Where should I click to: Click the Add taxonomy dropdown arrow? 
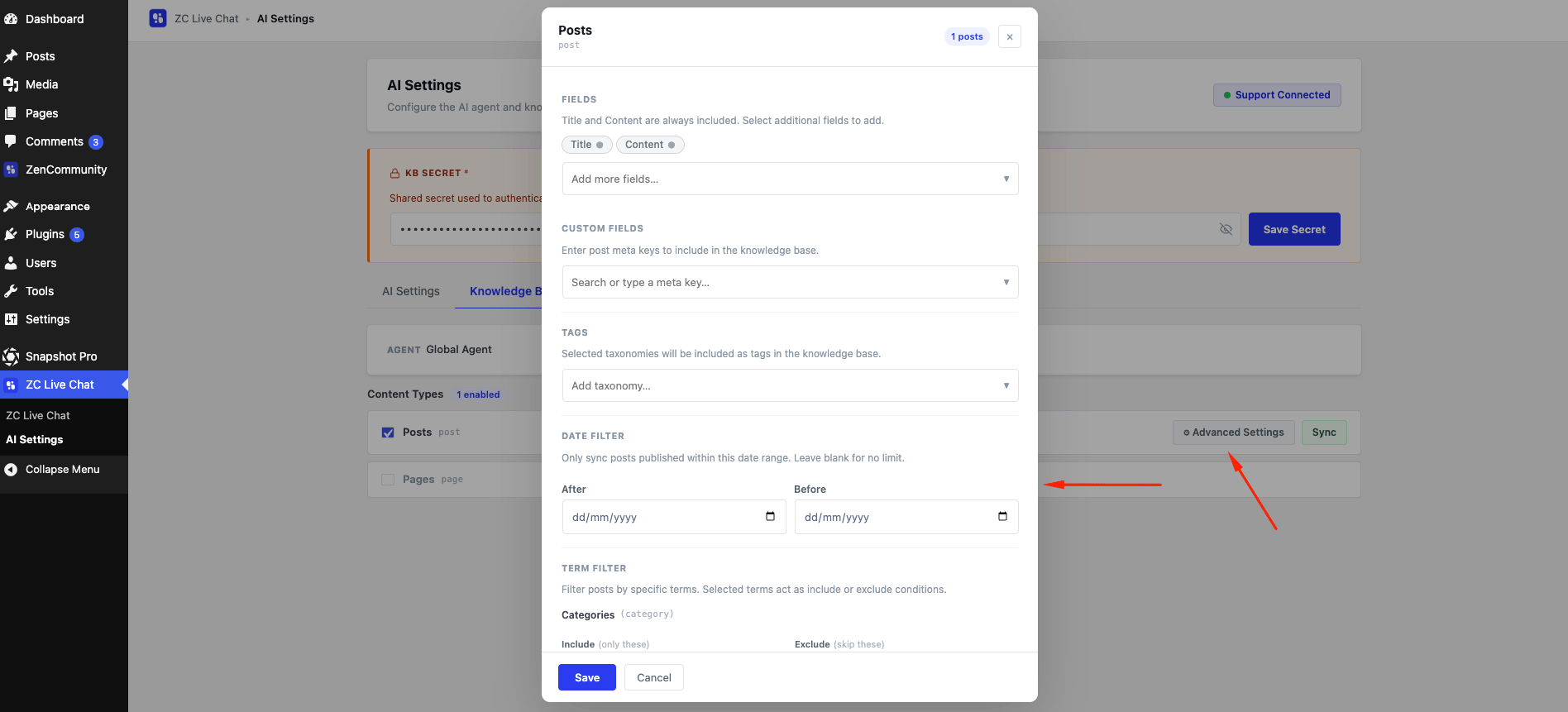pos(1006,385)
